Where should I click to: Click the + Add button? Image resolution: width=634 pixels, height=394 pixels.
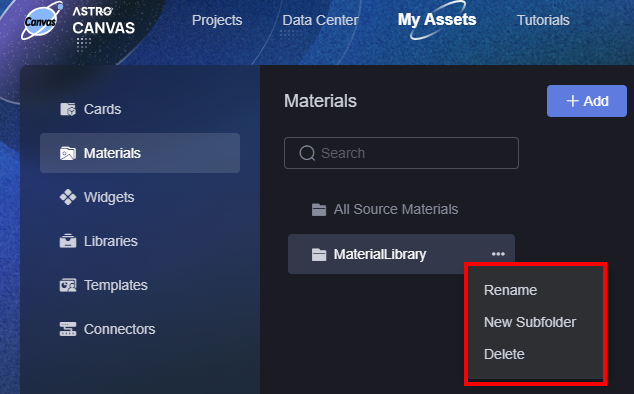(587, 101)
